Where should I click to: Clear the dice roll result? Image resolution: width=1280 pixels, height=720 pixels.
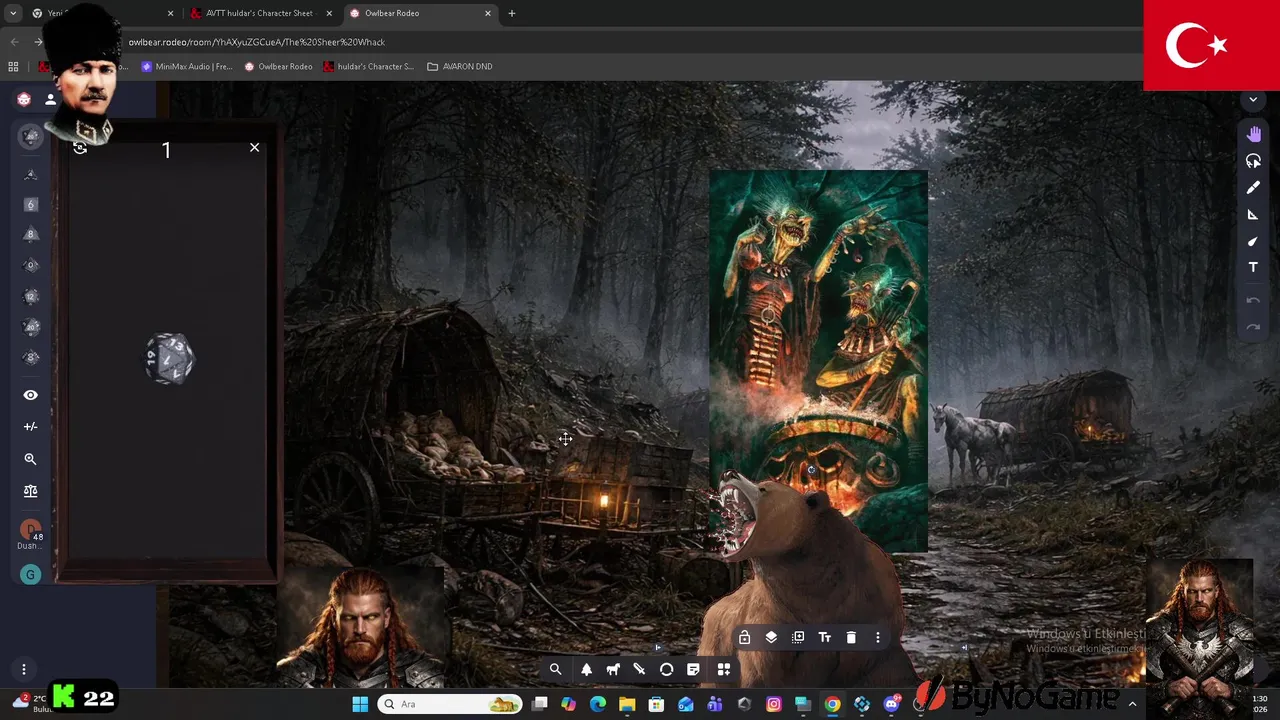[x=254, y=148]
